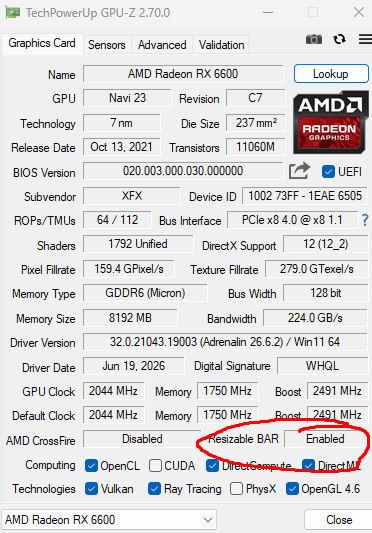Toggle the UEFI checkbox

tap(328, 172)
